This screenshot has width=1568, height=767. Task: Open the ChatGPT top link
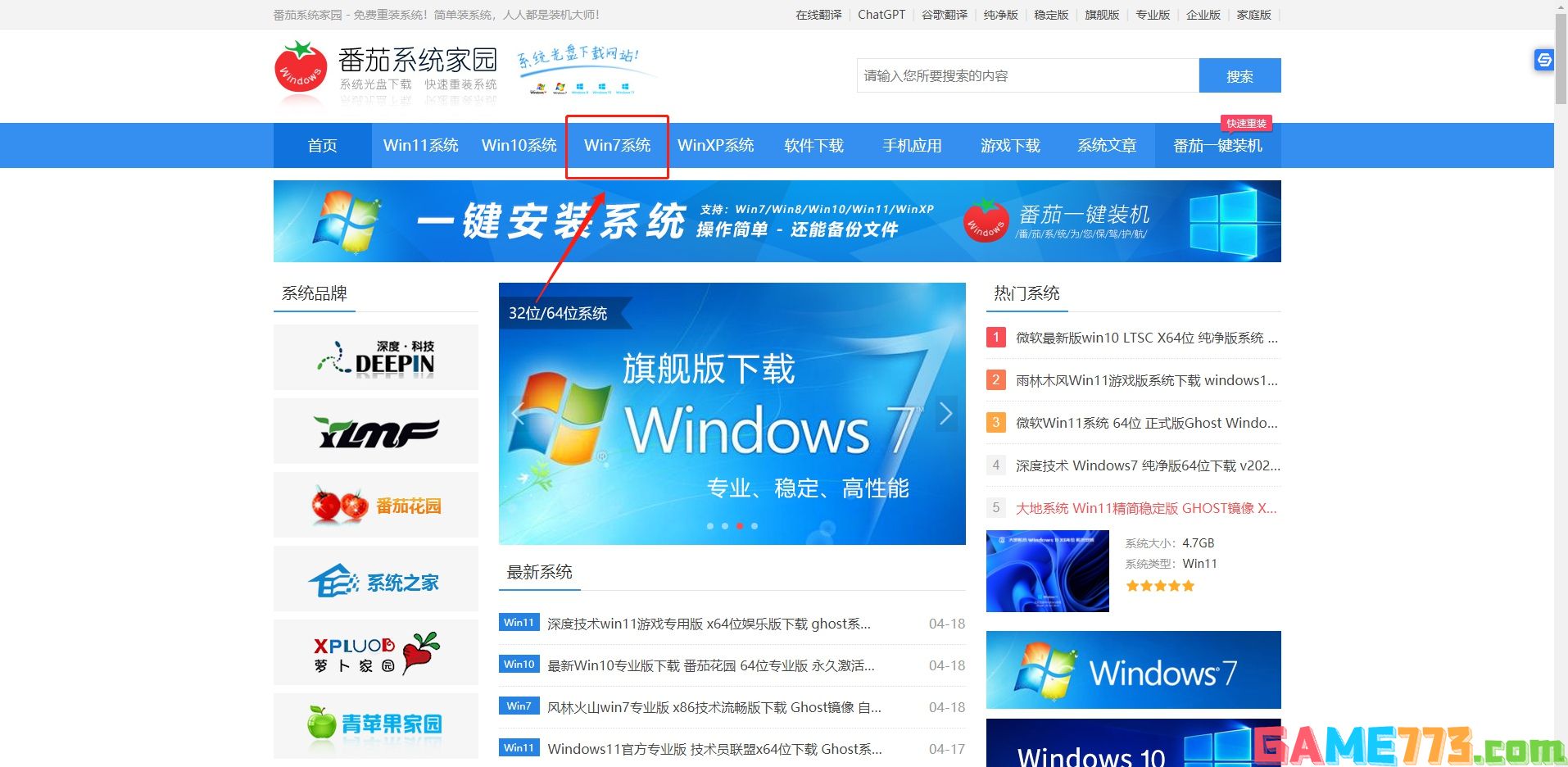point(881,15)
